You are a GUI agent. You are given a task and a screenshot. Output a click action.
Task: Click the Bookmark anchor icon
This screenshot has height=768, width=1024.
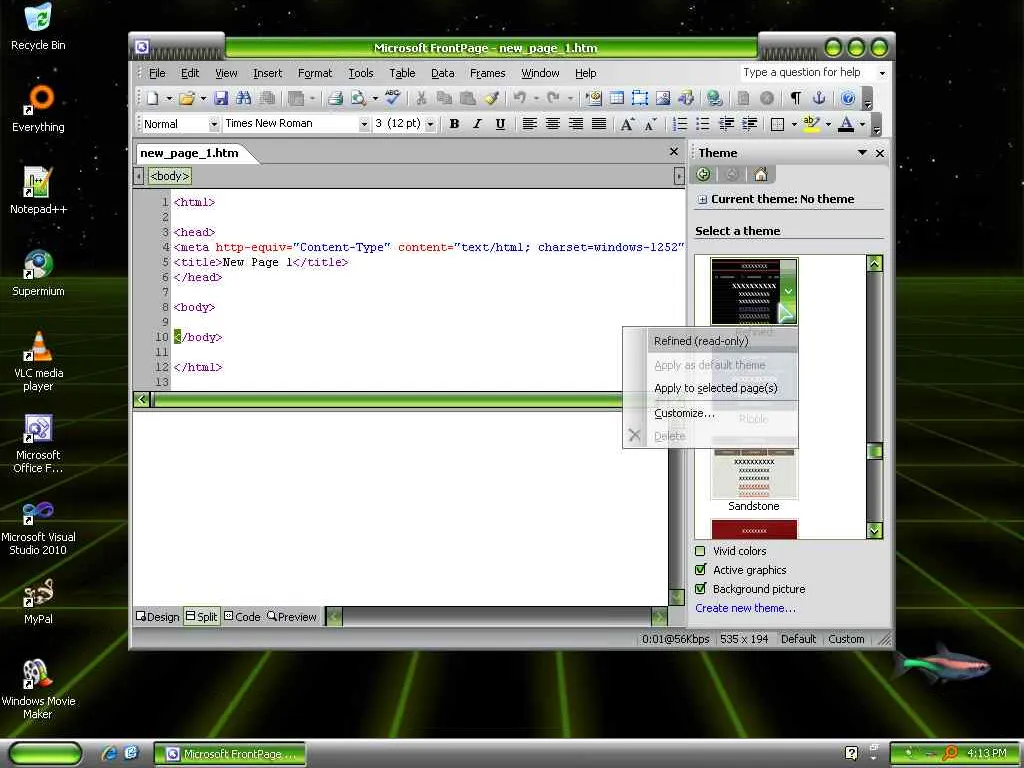819,98
